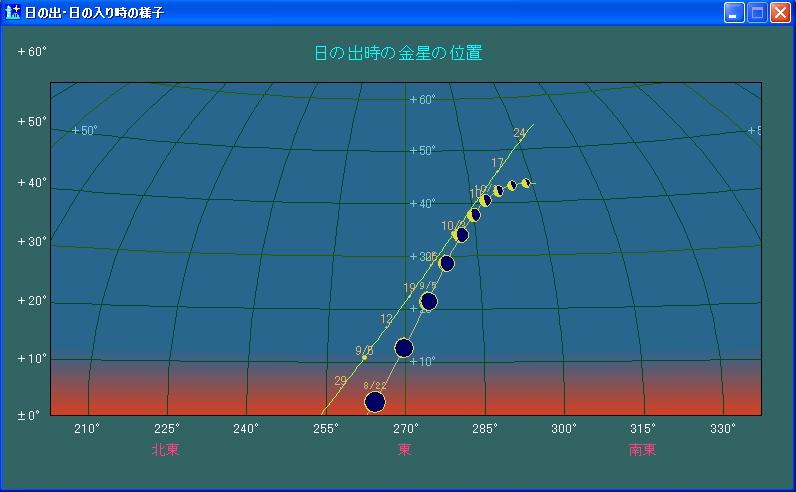The width and height of the screenshot is (796, 492).
Task: Select the Venus disc labeled 9/5
Action: [429, 301]
